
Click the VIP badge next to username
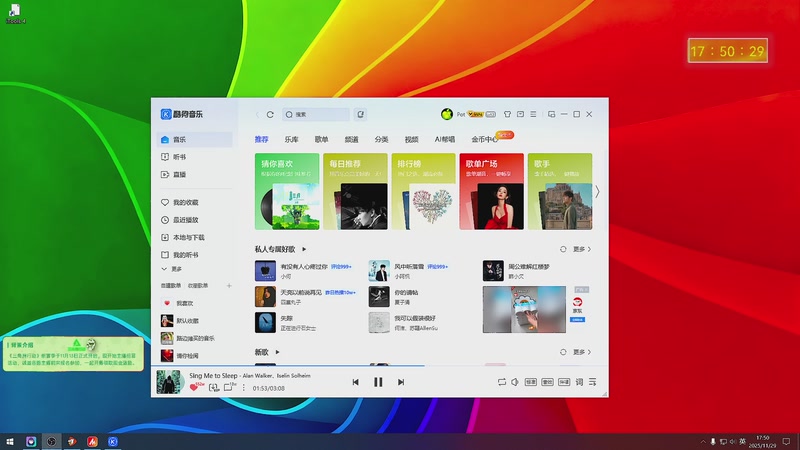pyautogui.click(x=475, y=114)
